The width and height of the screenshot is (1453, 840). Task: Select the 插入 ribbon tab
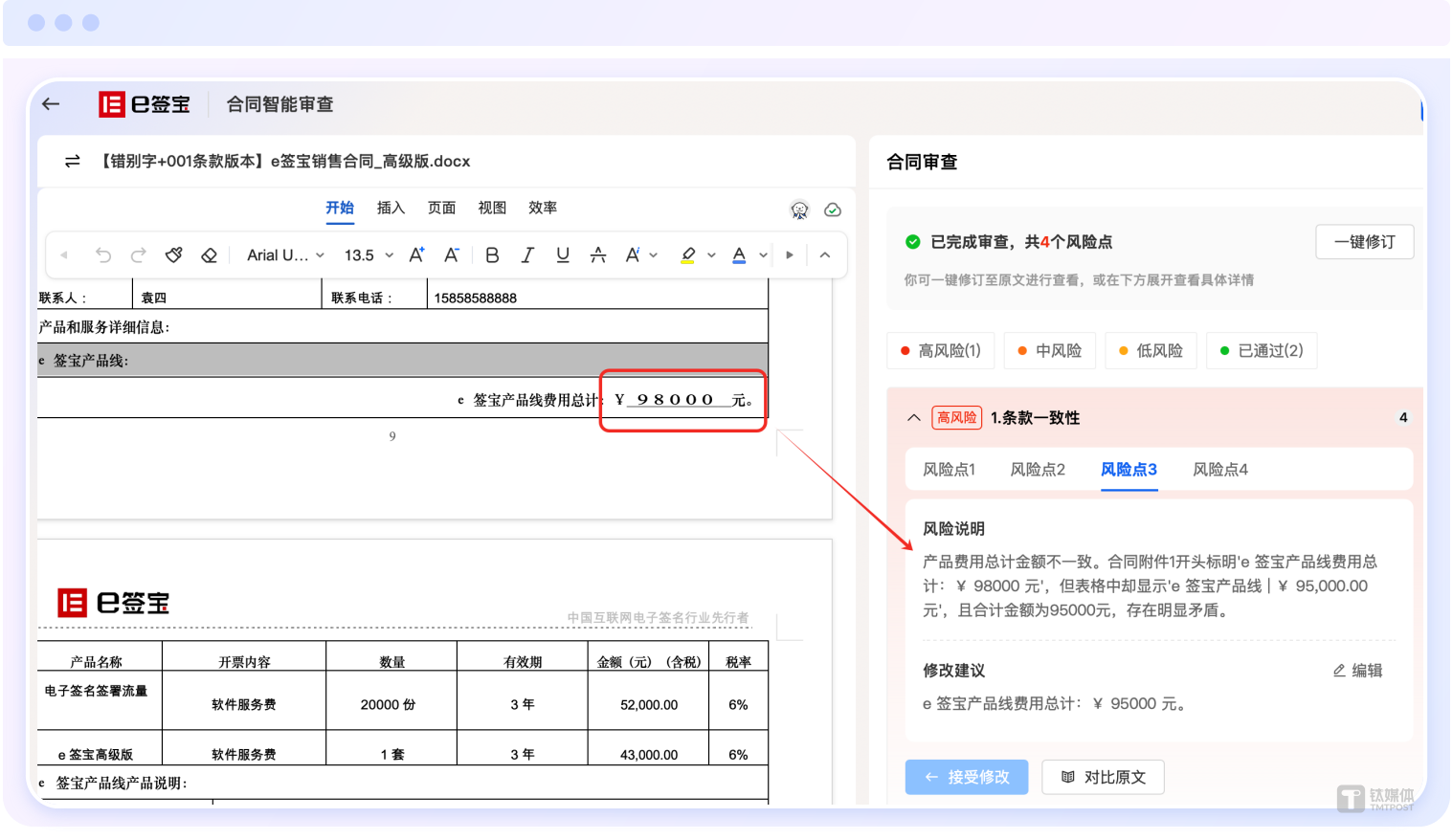[391, 208]
